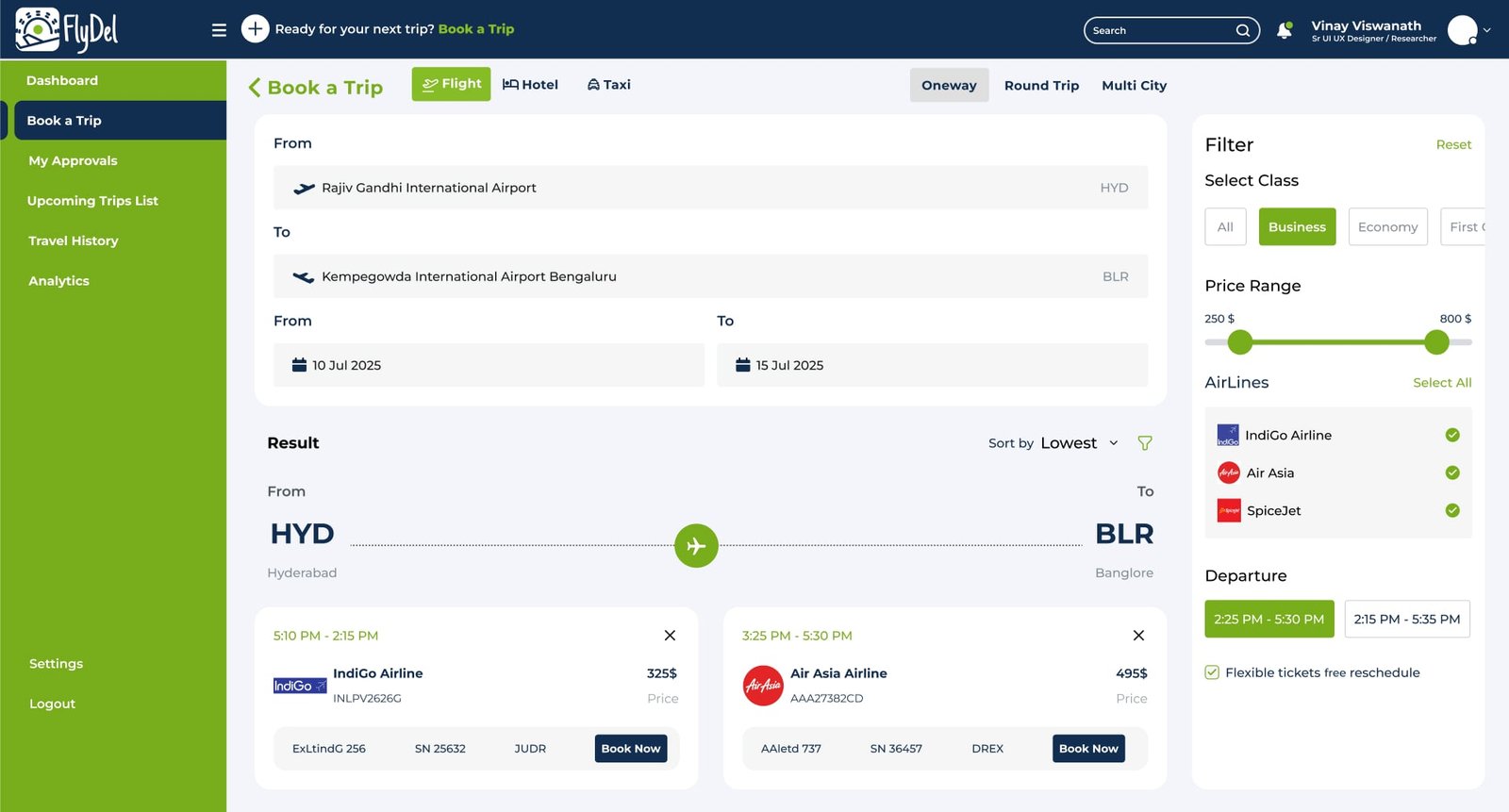Click the search magnifier icon
Image resolution: width=1509 pixels, height=812 pixels.
click(1243, 30)
